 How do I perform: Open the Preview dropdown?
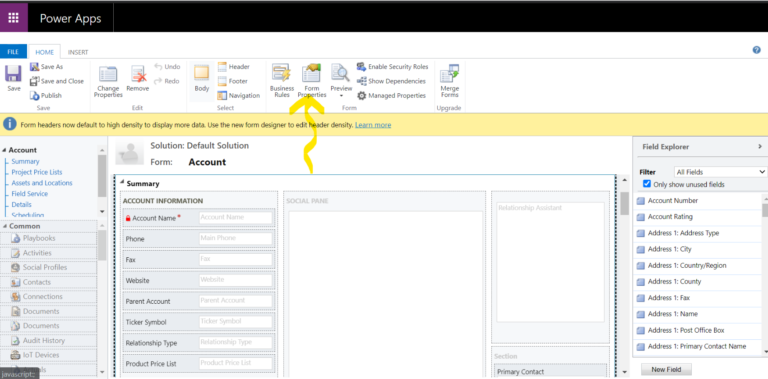(341, 81)
